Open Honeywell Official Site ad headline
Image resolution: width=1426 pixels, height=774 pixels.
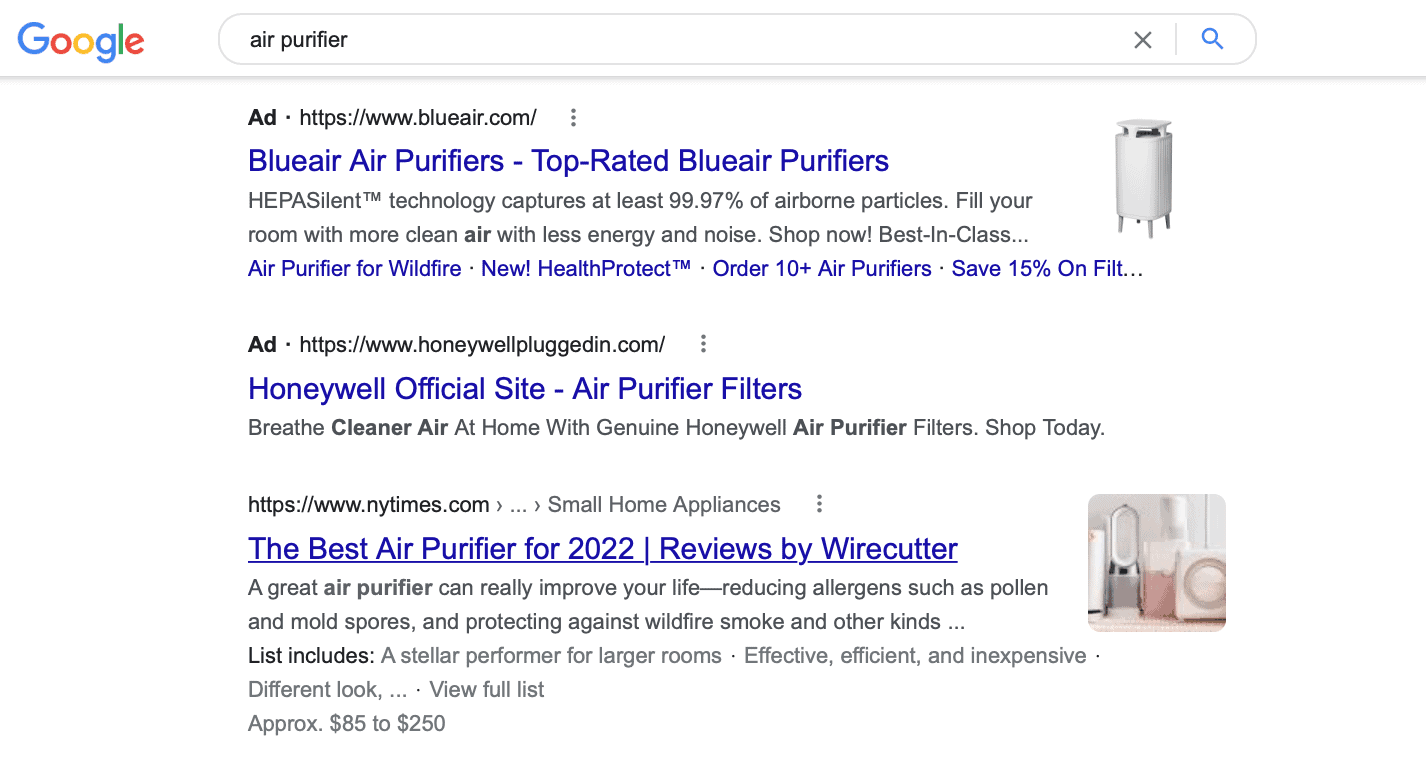tap(525, 388)
